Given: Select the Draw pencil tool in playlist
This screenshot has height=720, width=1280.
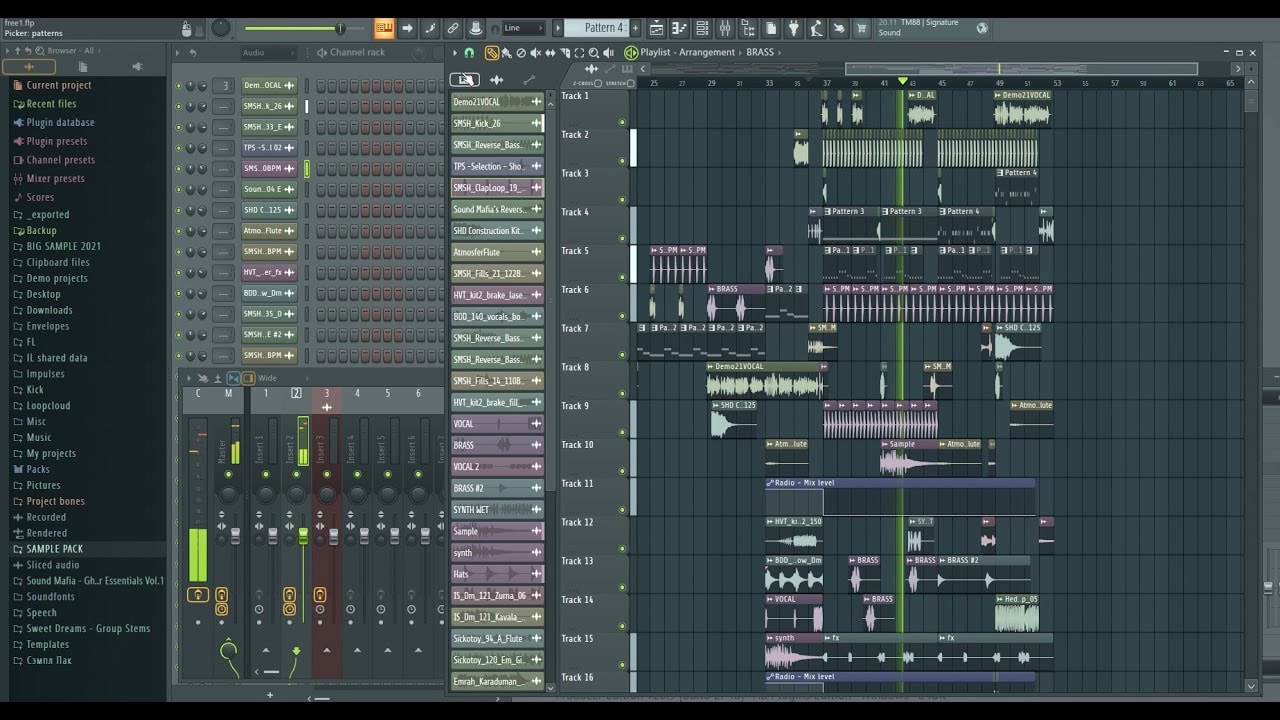Looking at the screenshot, I should pos(492,53).
